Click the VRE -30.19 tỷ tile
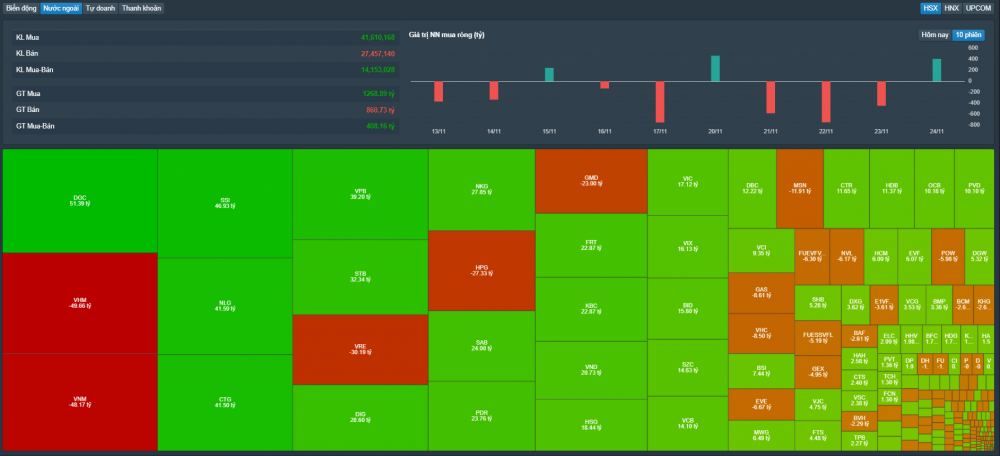The width and height of the screenshot is (1000, 456). tap(360, 349)
